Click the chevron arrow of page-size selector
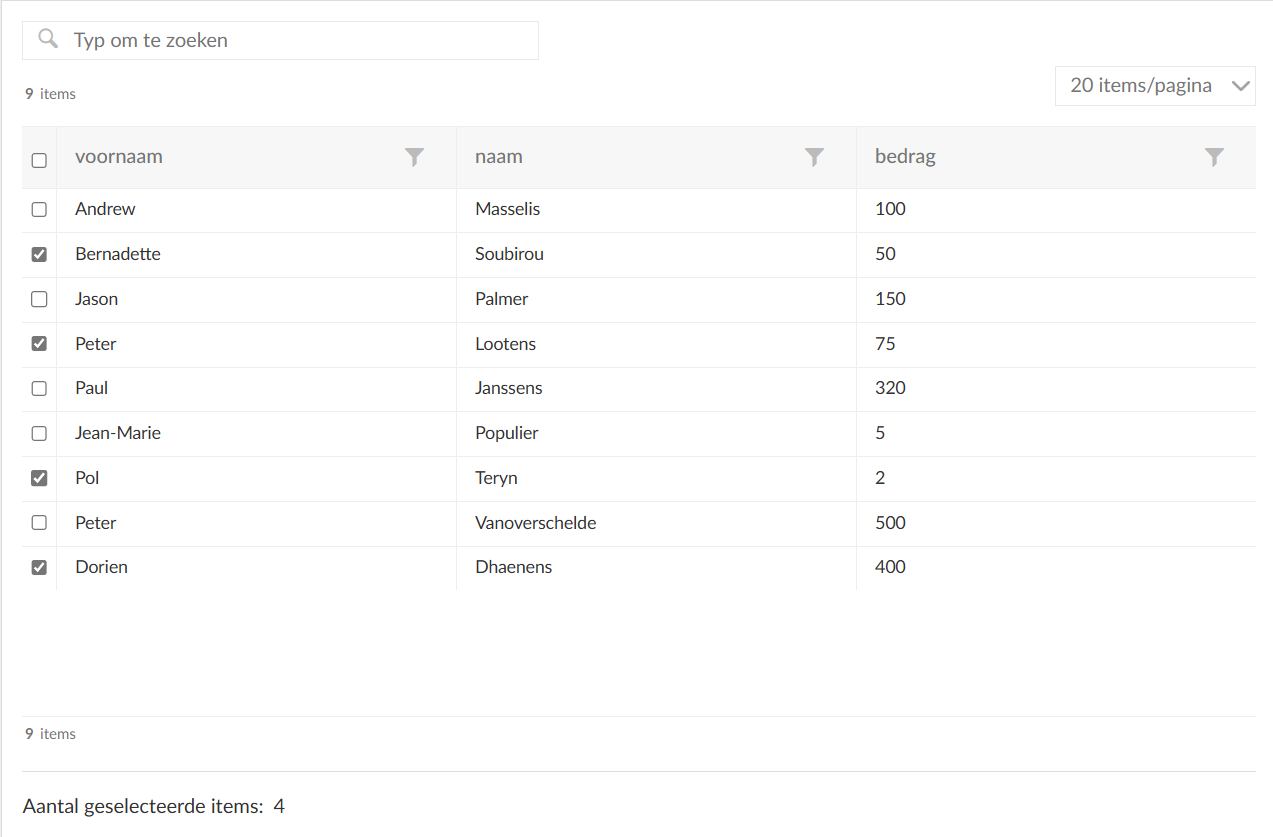This screenshot has height=837, width=1273. pos(1240,86)
